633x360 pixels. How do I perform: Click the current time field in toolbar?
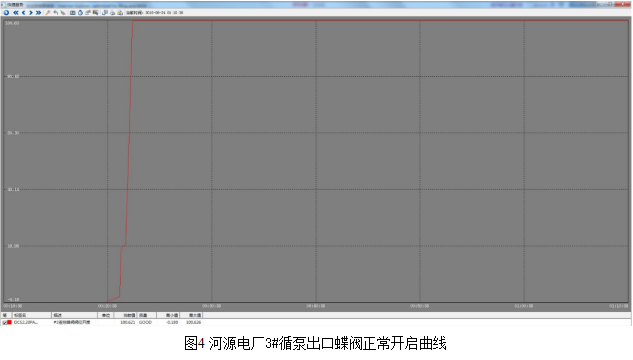[x=155, y=13]
